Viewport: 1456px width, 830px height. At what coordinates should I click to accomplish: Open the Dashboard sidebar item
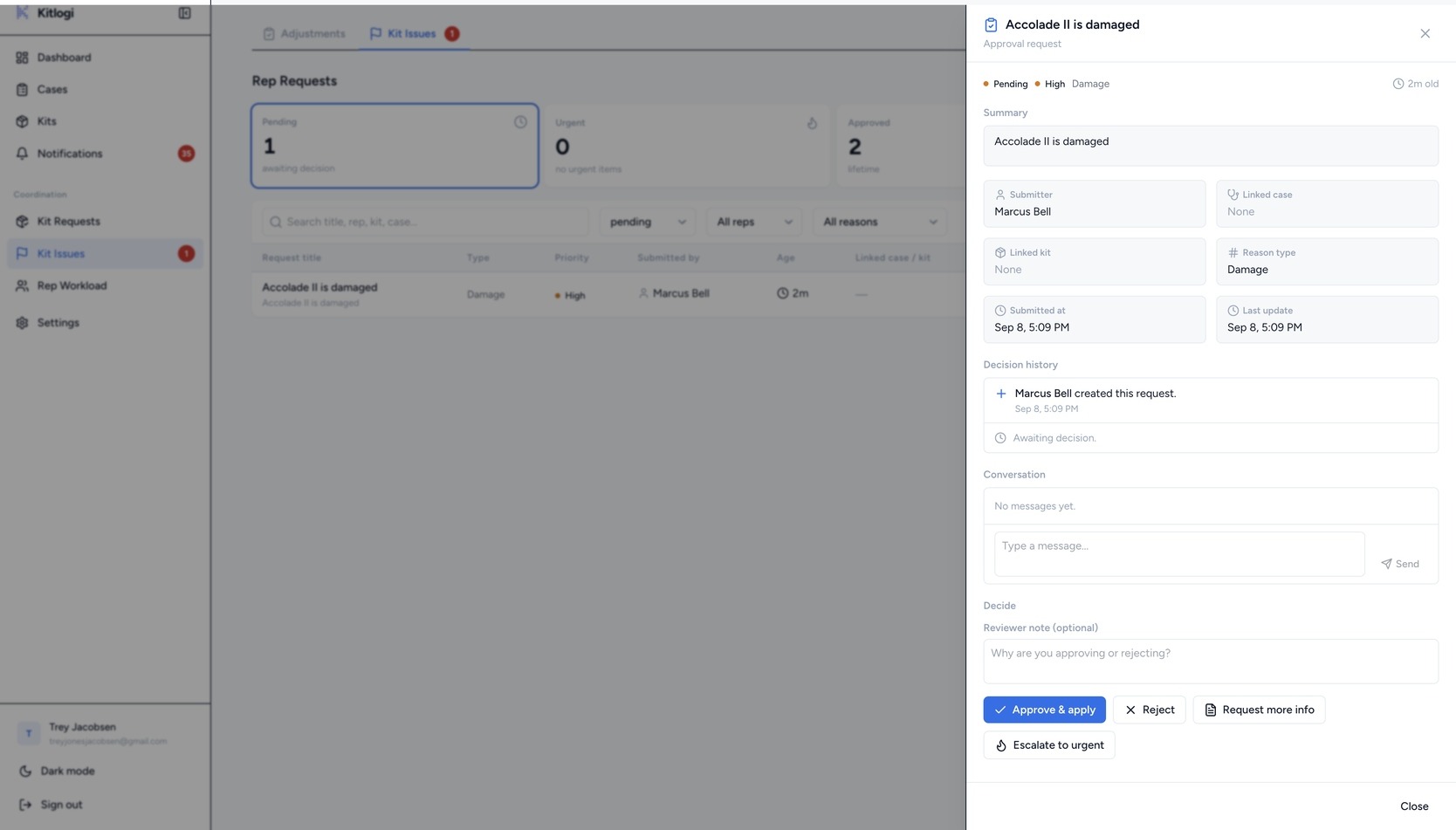[x=105, y=58]
